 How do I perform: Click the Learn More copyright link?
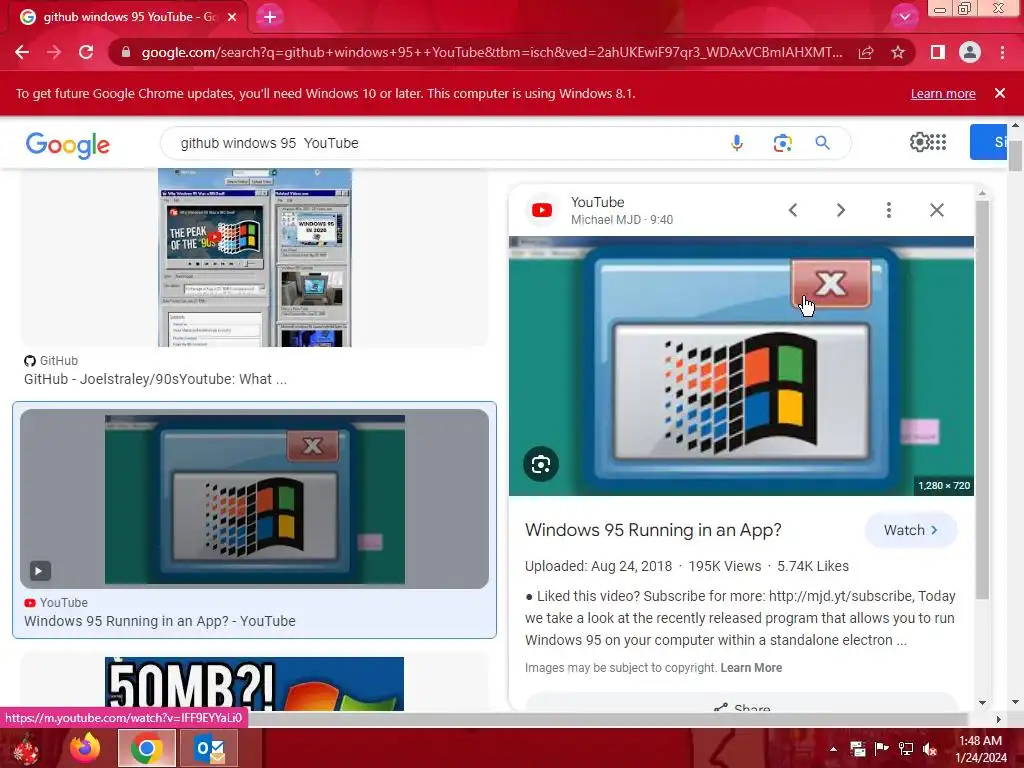[x=751, y=667]
